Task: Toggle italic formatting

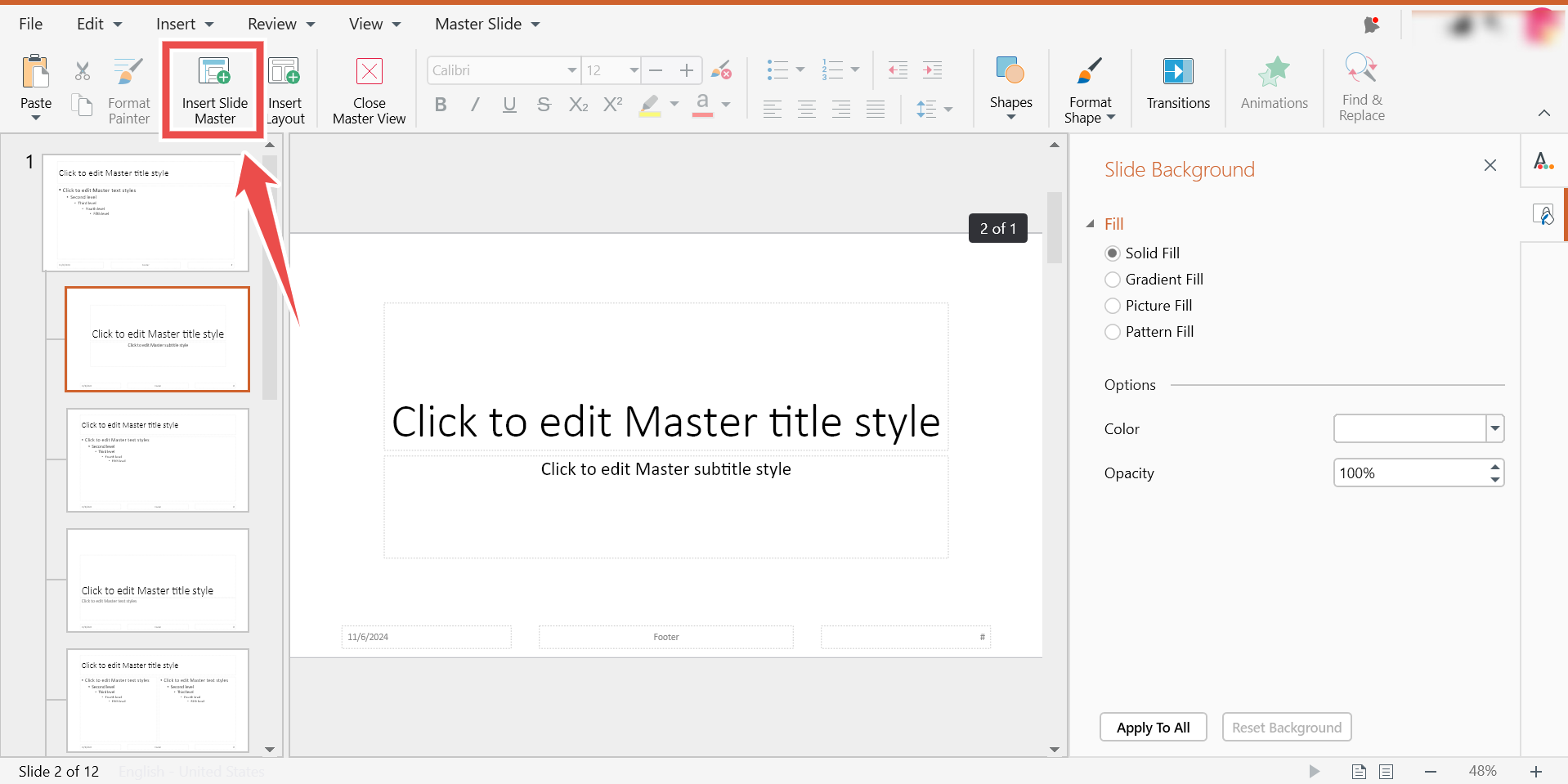Action: click(475, 105)
